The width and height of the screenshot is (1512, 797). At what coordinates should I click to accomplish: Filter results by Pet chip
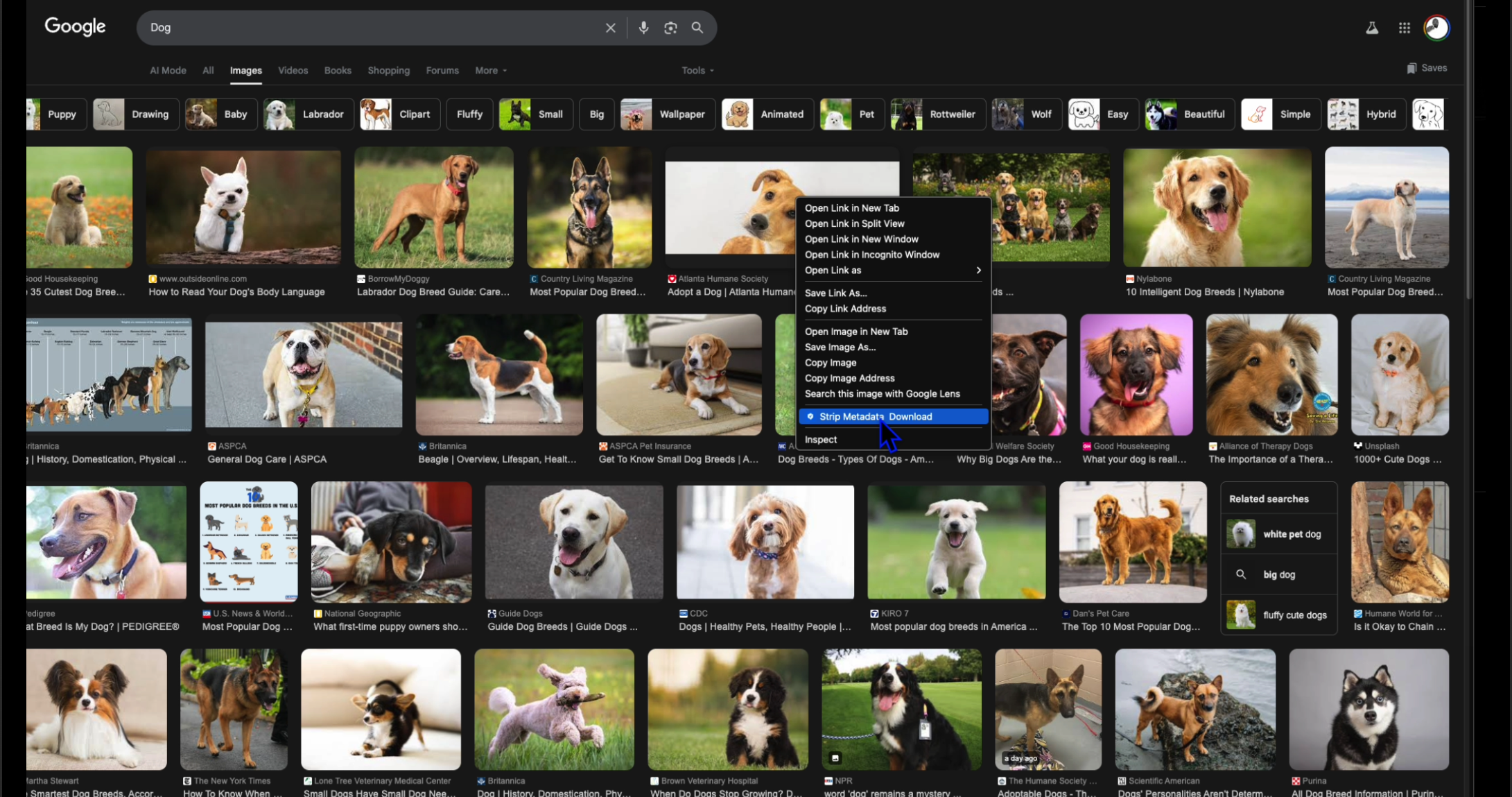point(852,114)
